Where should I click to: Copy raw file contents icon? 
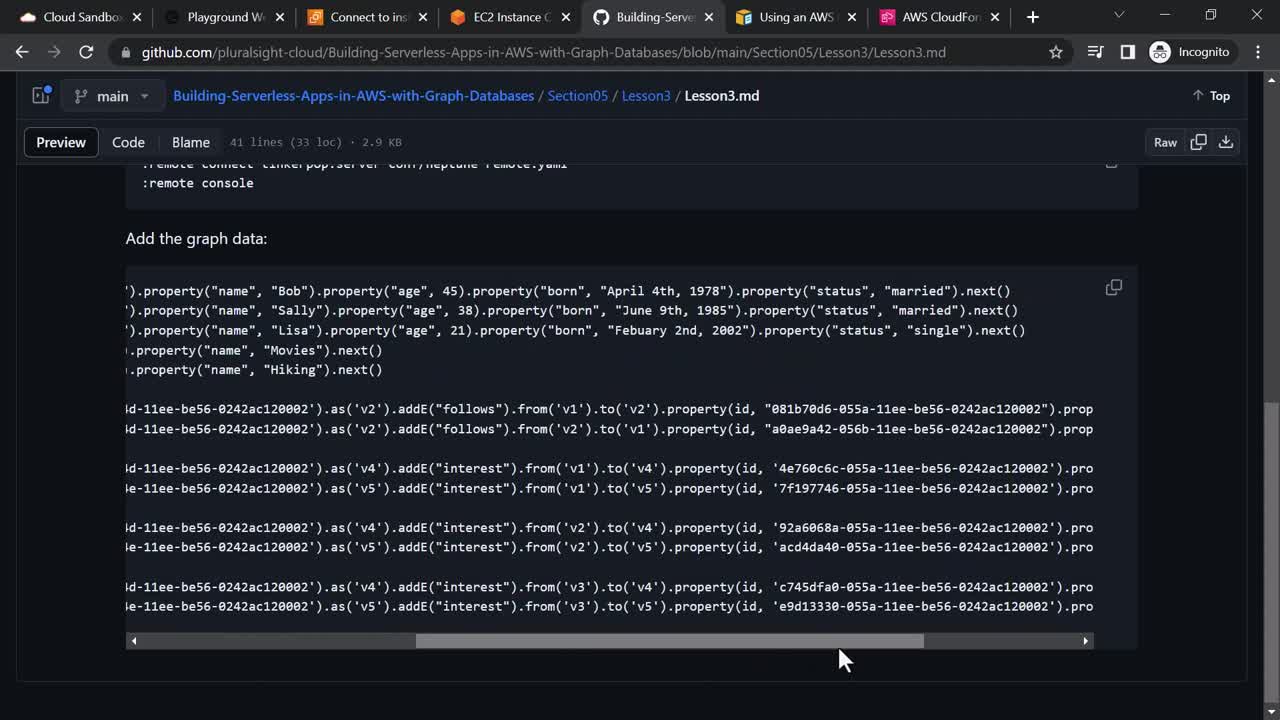pos(1198,142)
